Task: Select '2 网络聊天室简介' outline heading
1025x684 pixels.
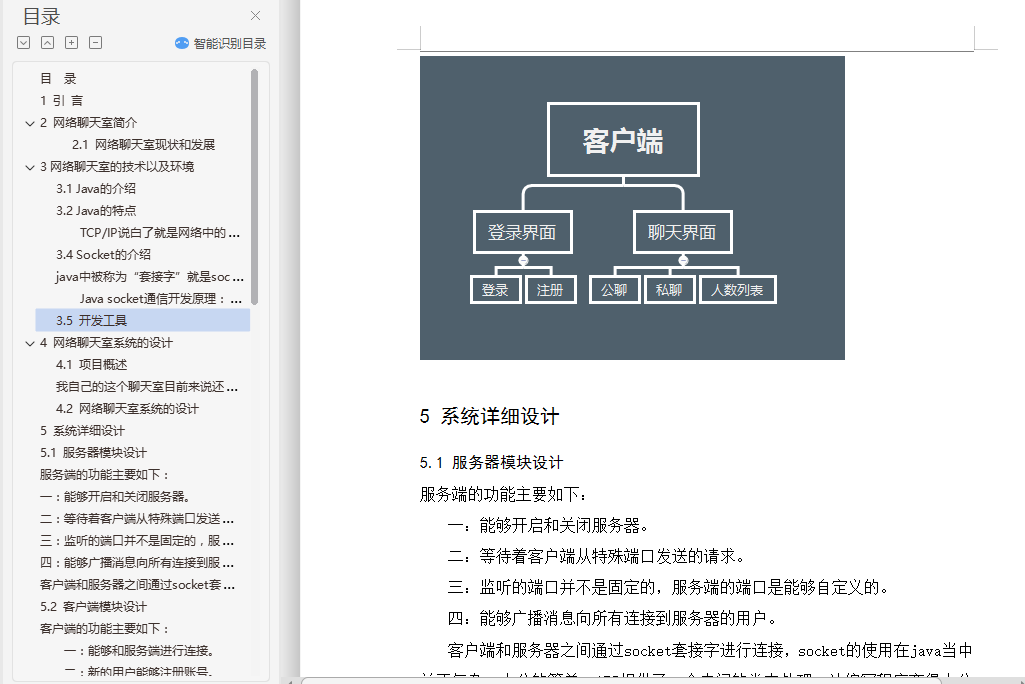Action: pos(88,122)
